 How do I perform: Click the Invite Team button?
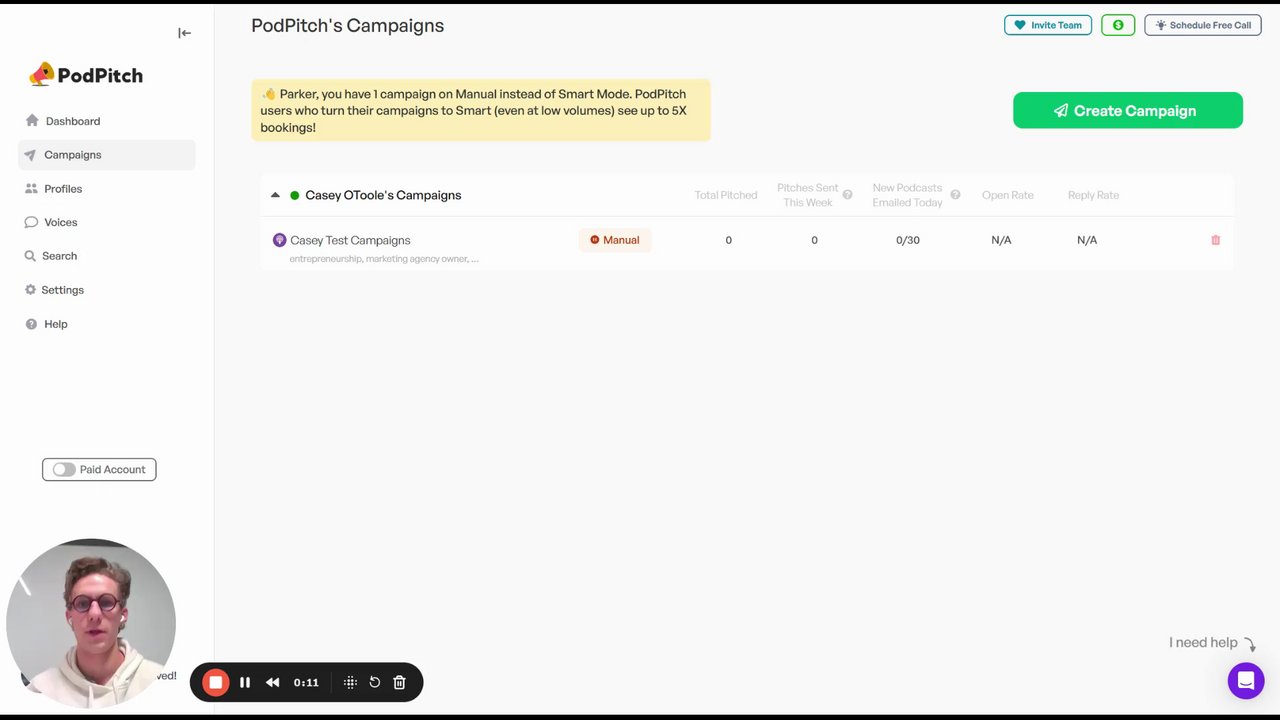coord(1047,25)
